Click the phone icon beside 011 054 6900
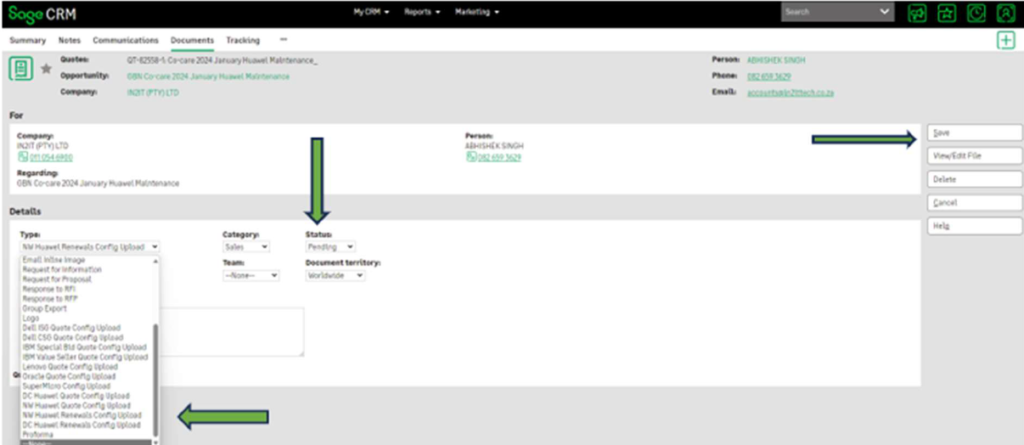1024x445 pixels. tap(22, 157)
